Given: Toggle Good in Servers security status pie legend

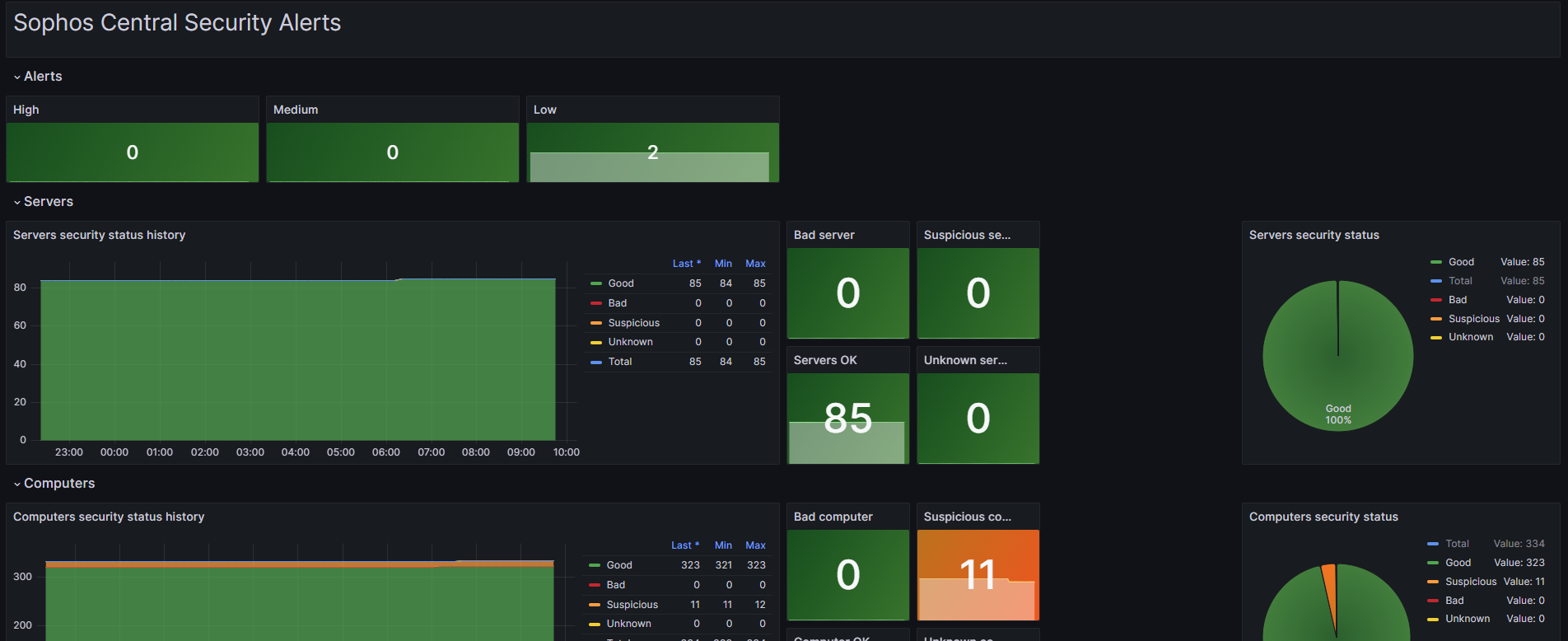Looking at the screenshot, I should coord(1461,262).
